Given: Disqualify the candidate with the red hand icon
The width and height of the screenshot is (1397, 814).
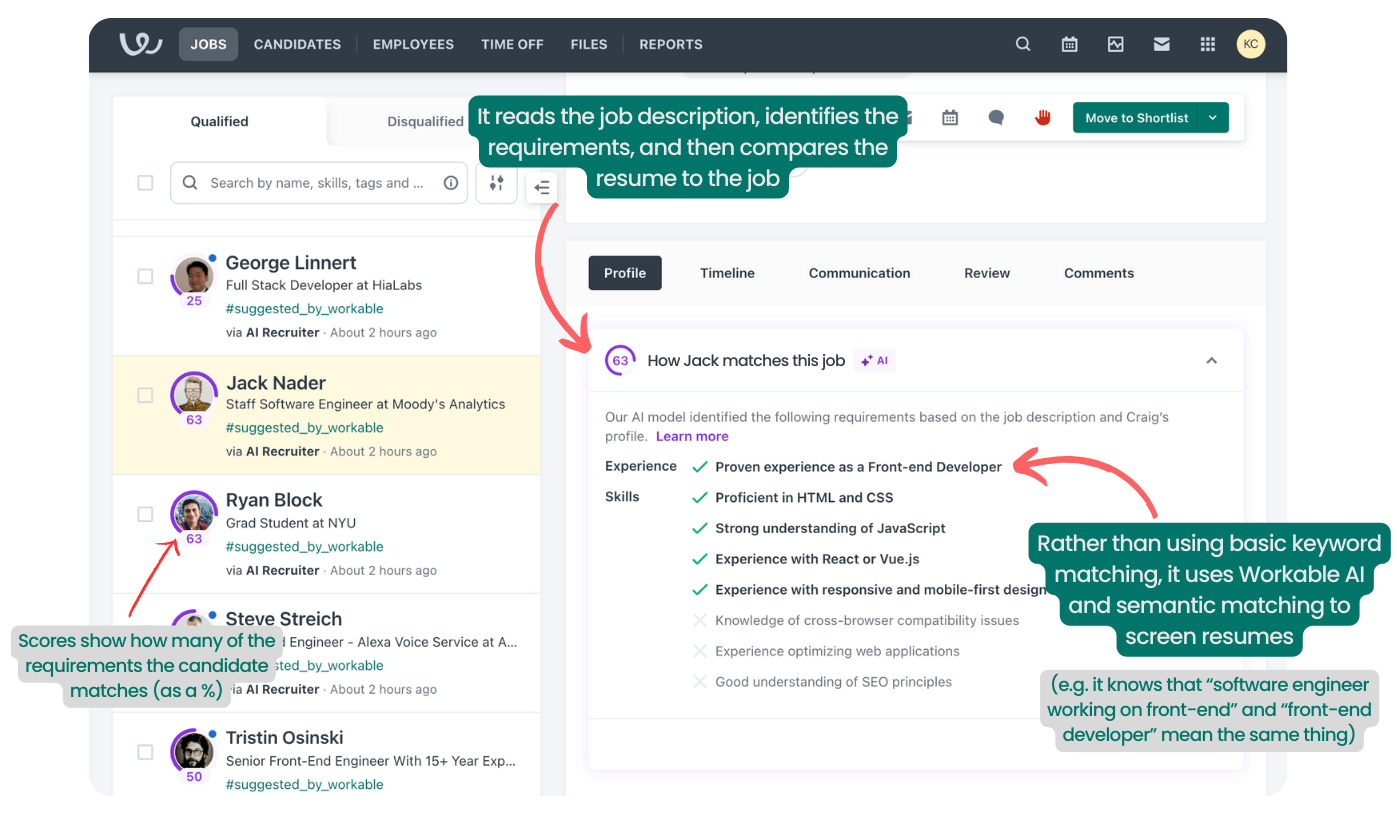Looking at the screenshot, I should coord(1043,117).
